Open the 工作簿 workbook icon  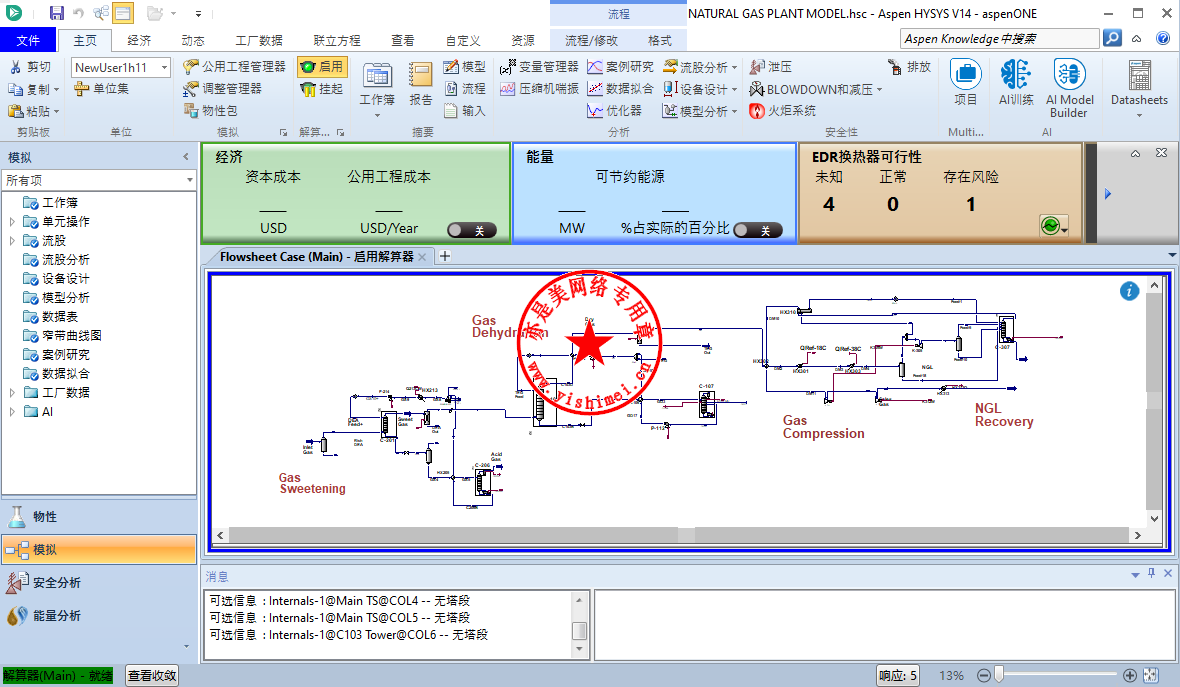(x=377, y=76)
